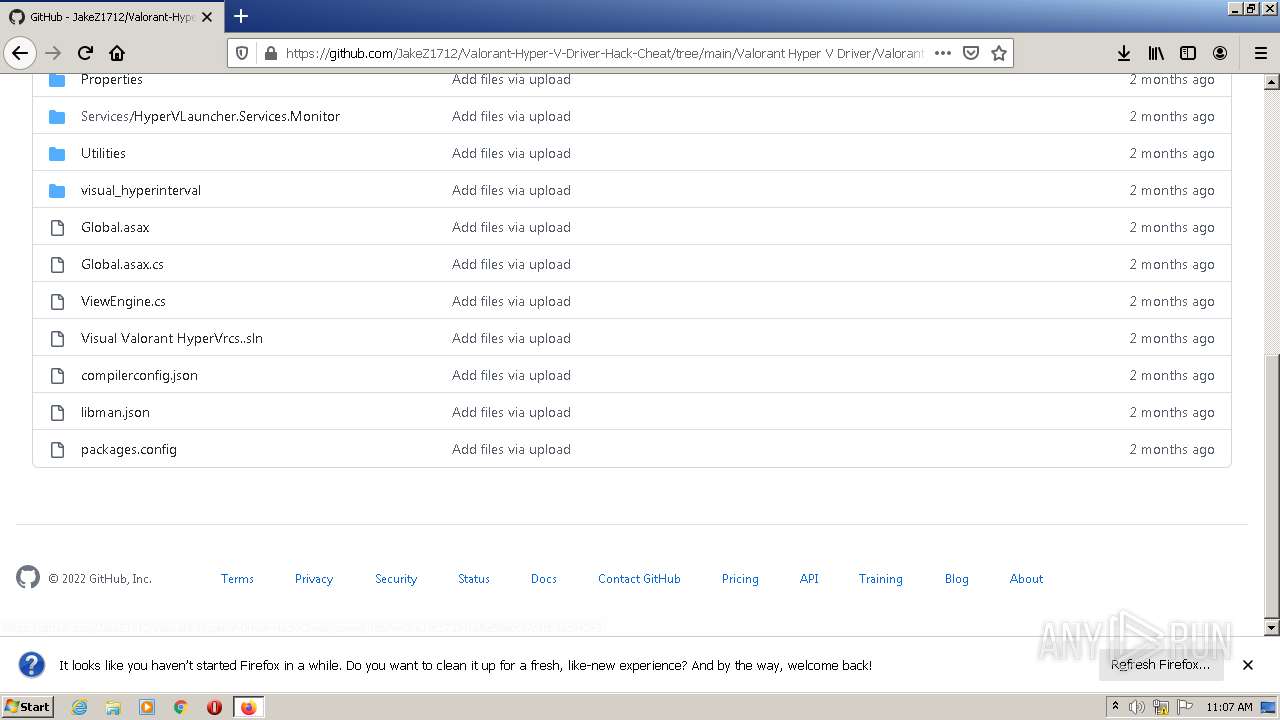The image size is (1280, 720).
Task: Launch Internet Explorer from taskbar
Action: 79,707
